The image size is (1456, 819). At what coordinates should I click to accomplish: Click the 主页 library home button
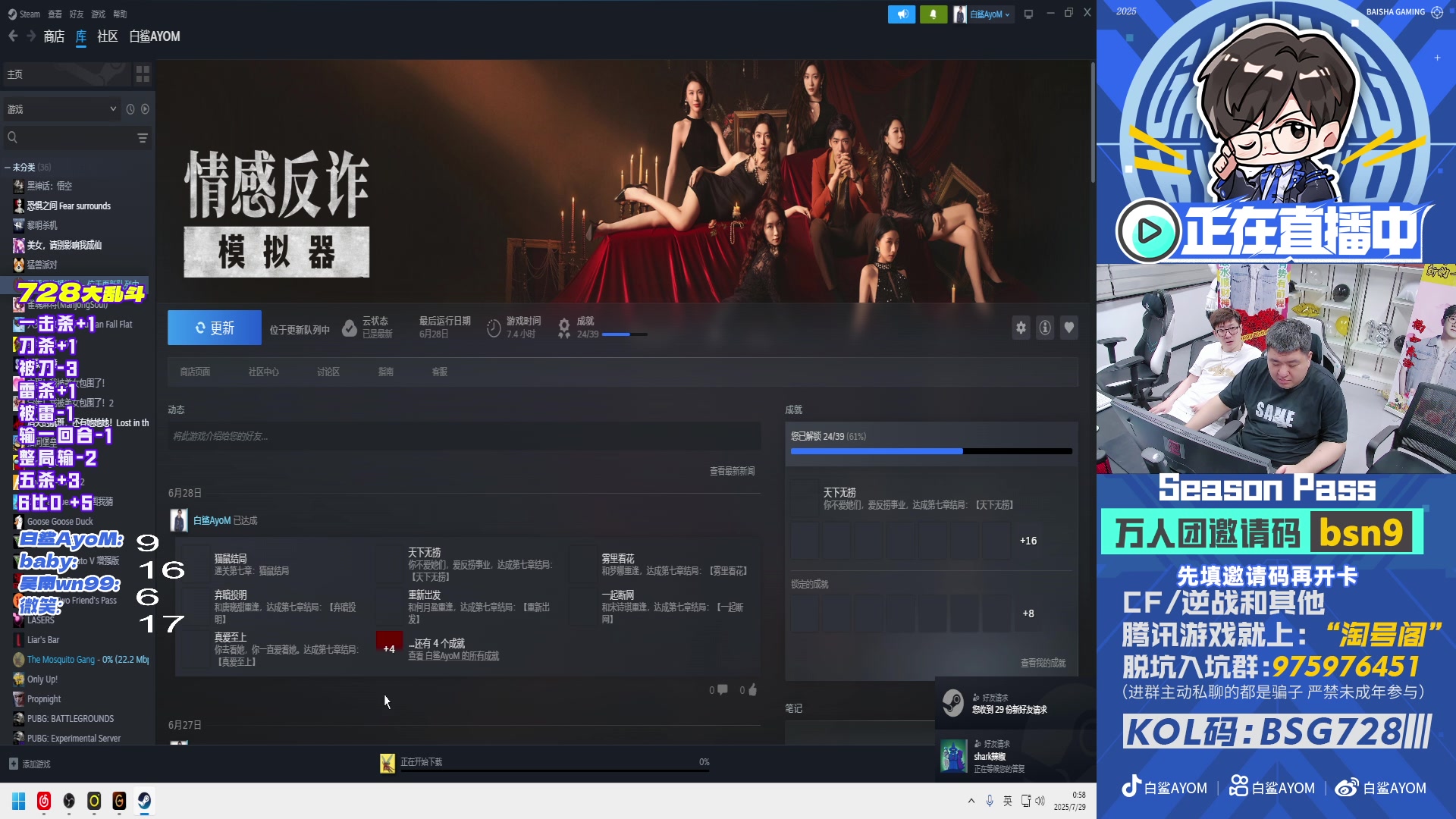66,74
